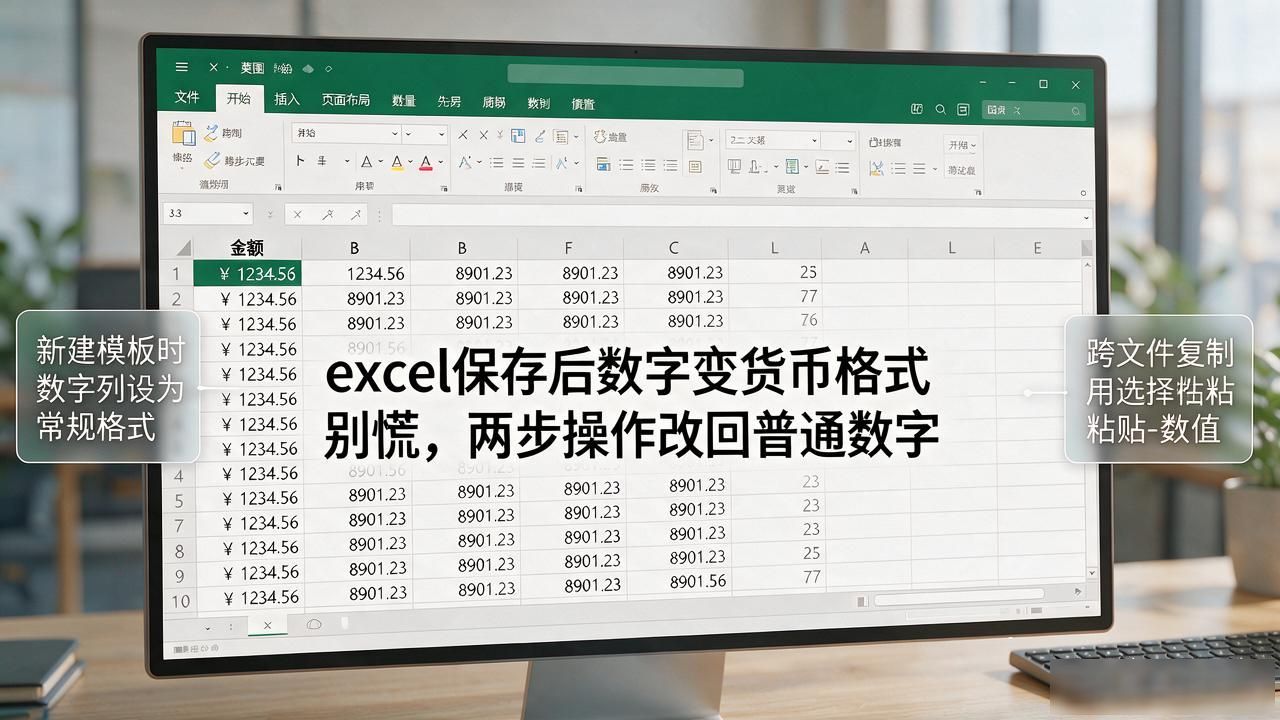Click the cancel X icon beside the formula bar
The width and height of the screenshot is (1280, 720).
click(x=296, y=214)
